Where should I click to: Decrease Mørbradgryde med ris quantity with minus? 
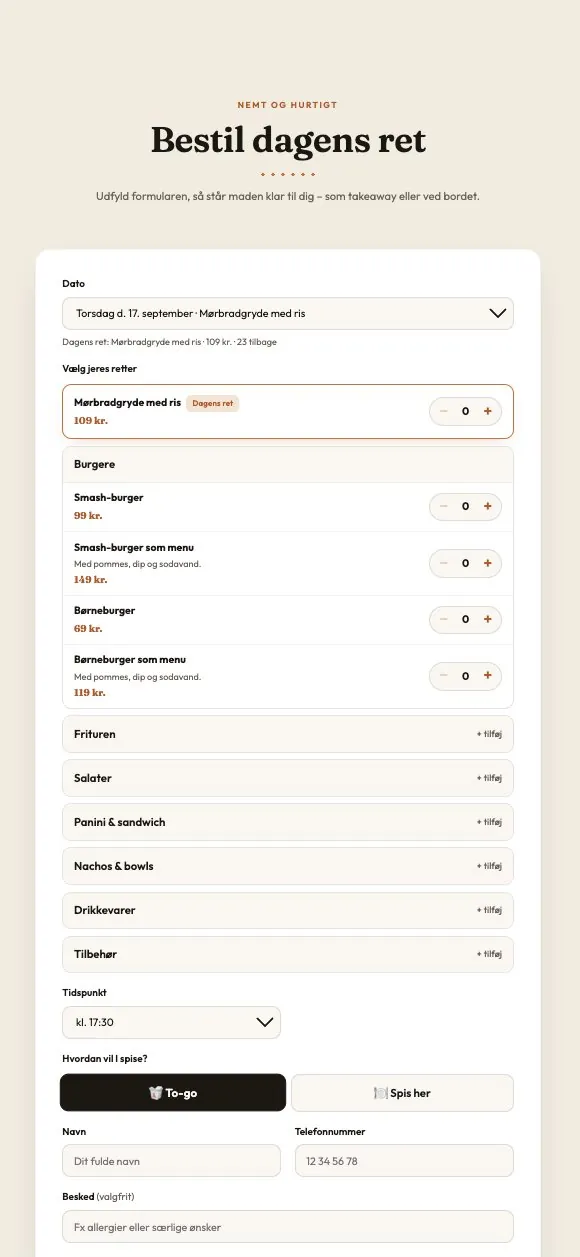tap(443, 411)
